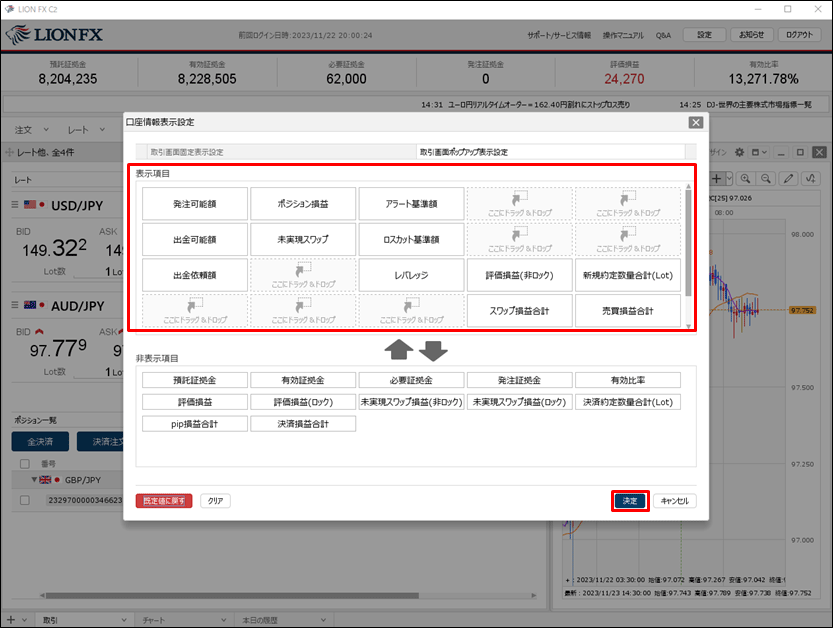Open the crosshair tool dropdown arrow
This screenshot has height=628, width=833.
[x=729, y=179]
